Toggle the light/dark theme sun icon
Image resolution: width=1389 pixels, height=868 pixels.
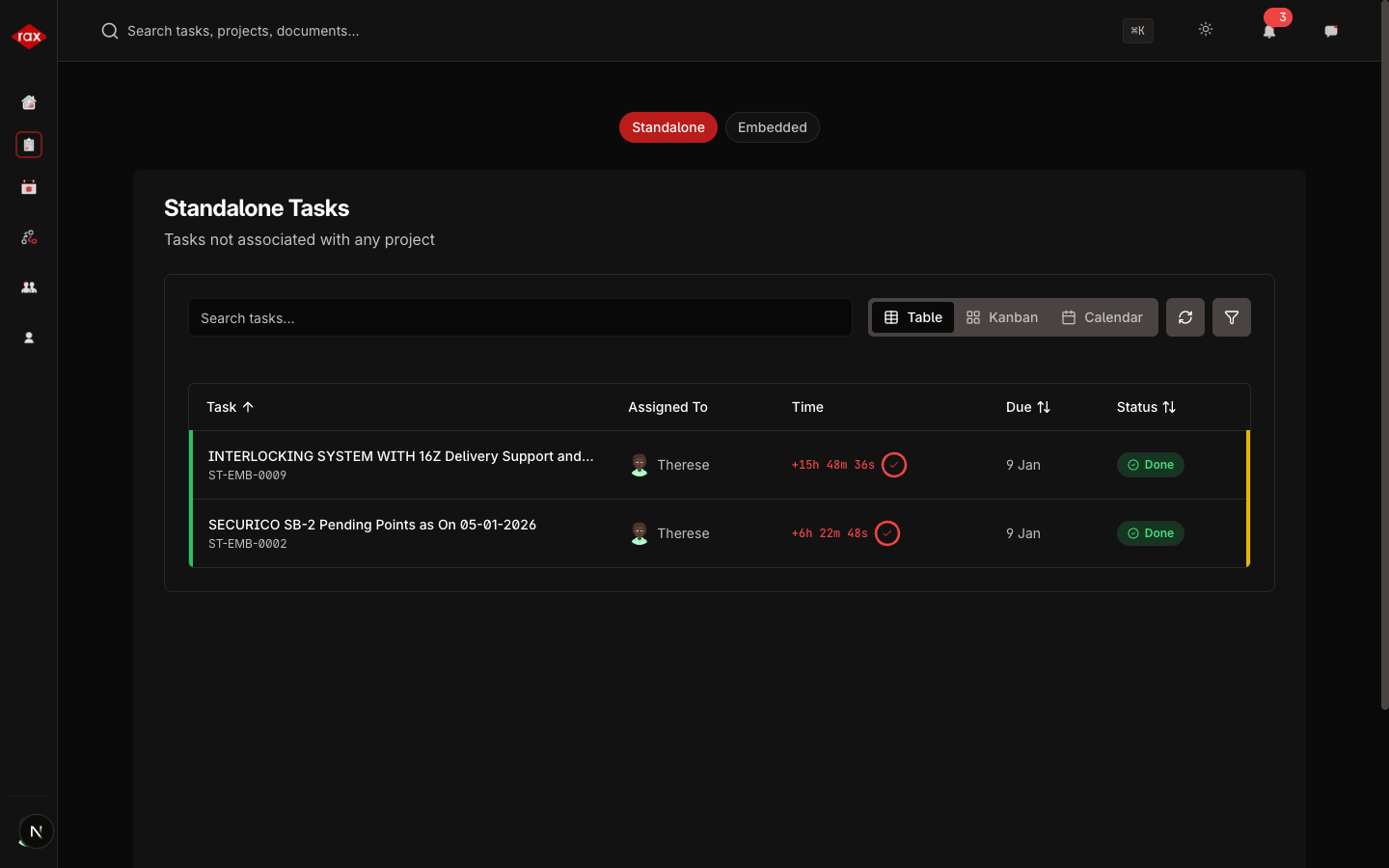(1206, 30)
